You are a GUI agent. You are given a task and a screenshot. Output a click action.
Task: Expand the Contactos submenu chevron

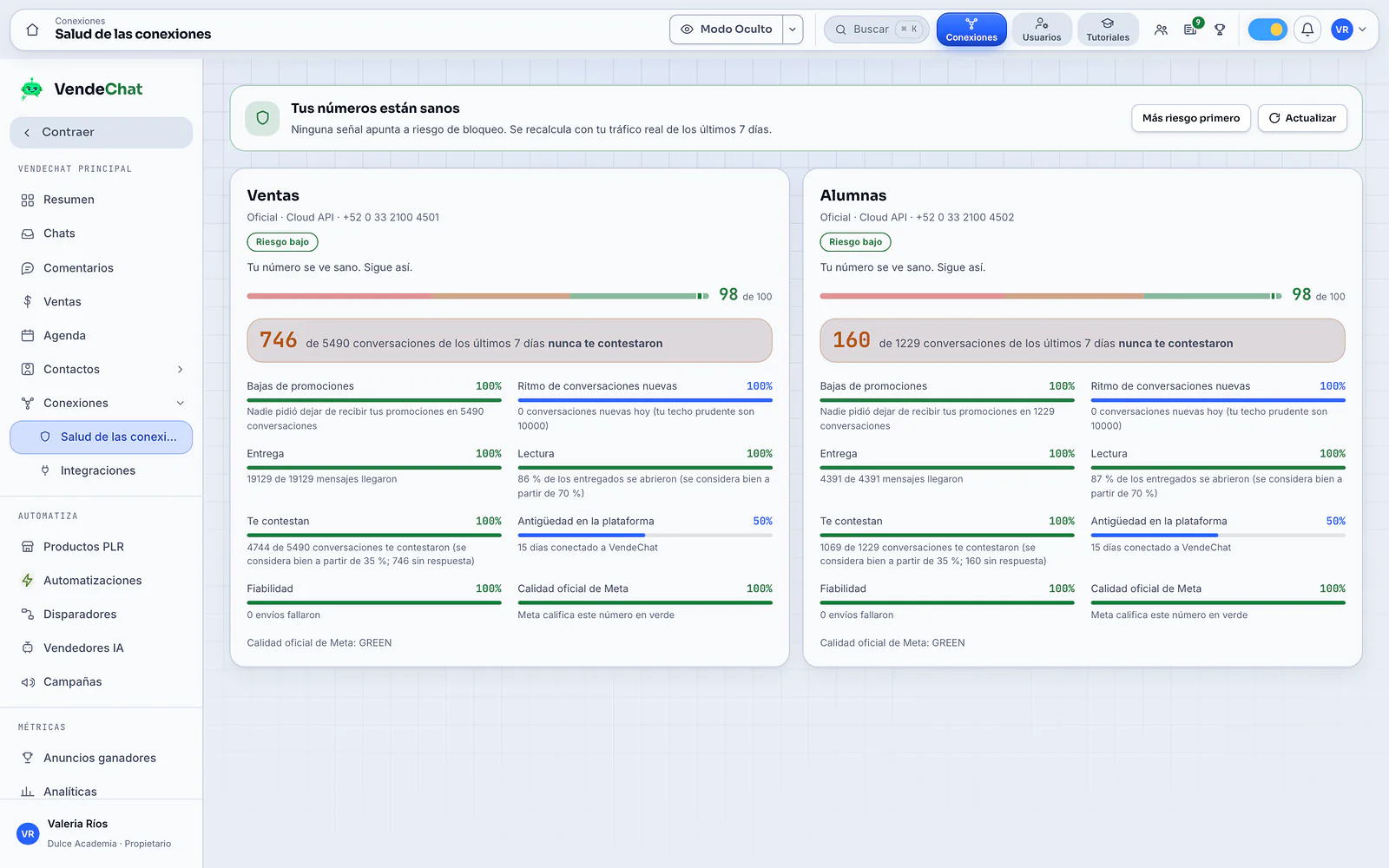[x=181, y=370]
